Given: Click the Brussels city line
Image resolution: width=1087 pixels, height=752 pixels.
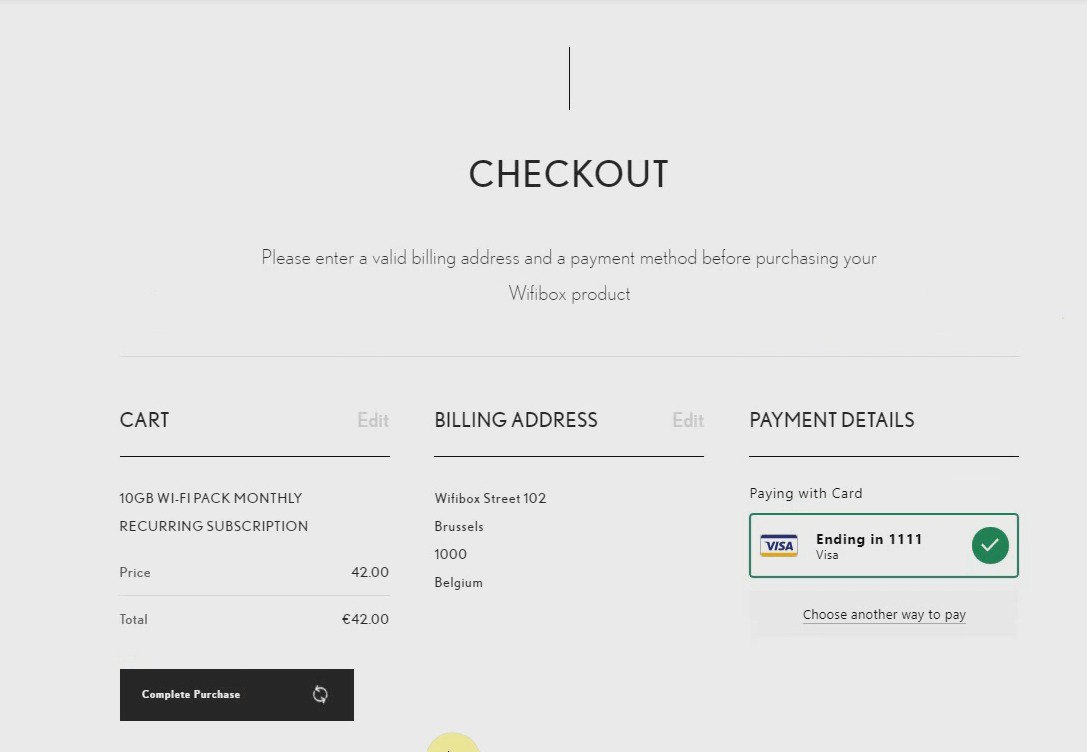Looking at the screenshot, I should coord(459,527).
